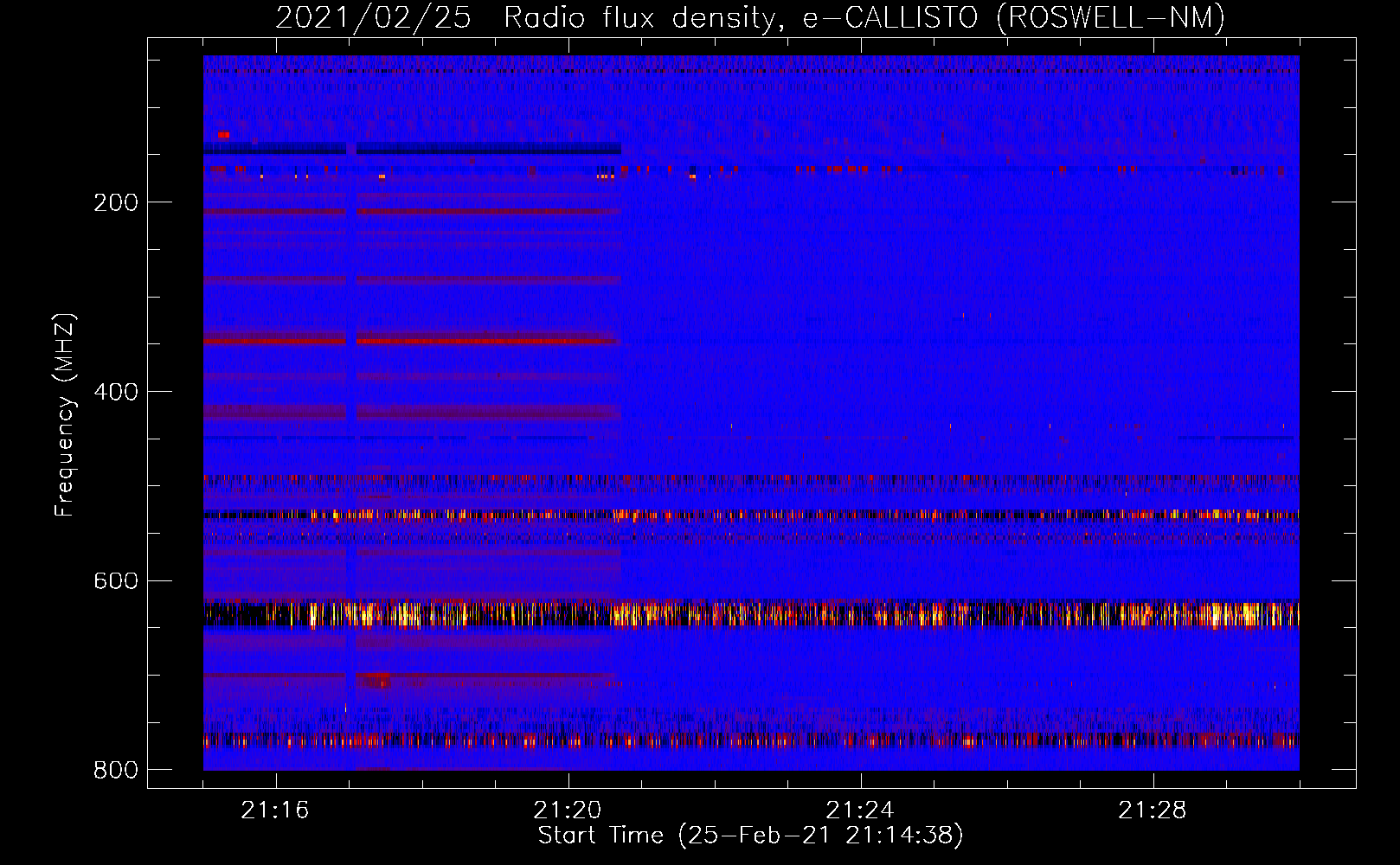
Task: Select the 2021/02/25 date in the title
Action: 374,17
